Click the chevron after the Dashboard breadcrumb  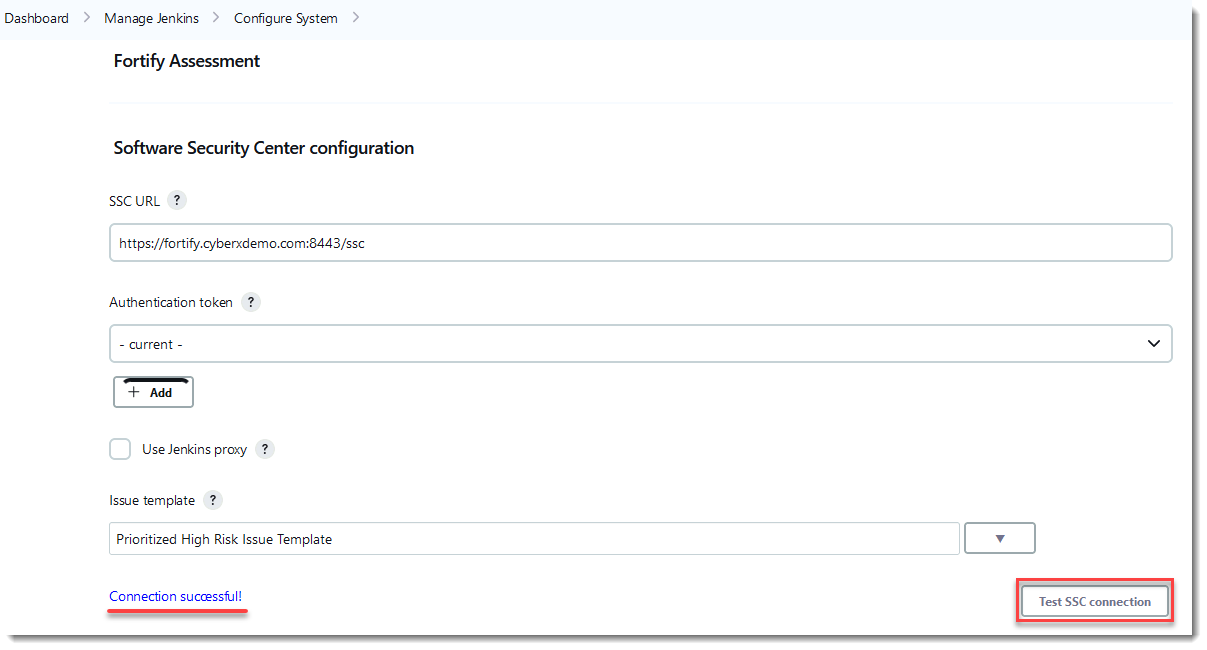tap(86, 18)
